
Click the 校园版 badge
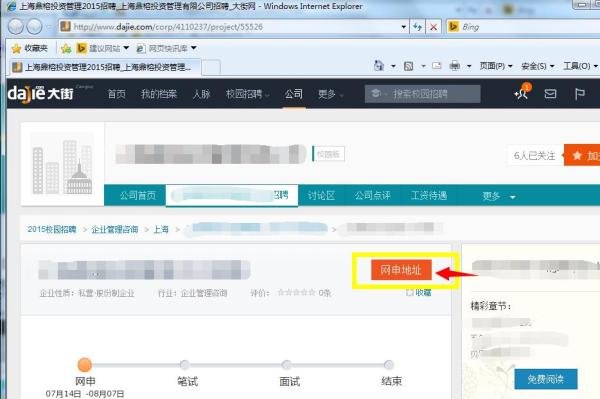pos(329,154)
